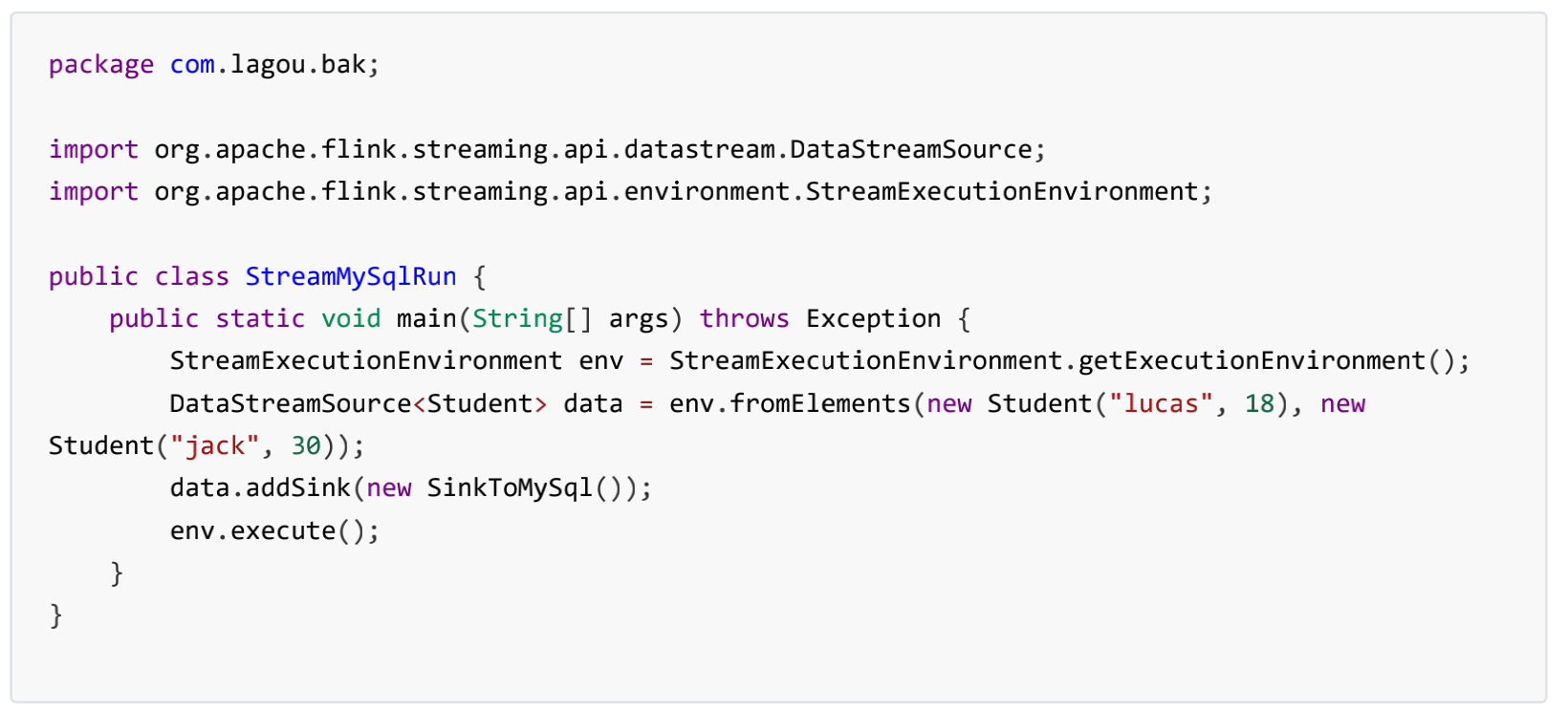Screen dimensions: 1568x713
Task: Click StreamExecutionEnvironment in the second import
Action: coord(1002,191)
